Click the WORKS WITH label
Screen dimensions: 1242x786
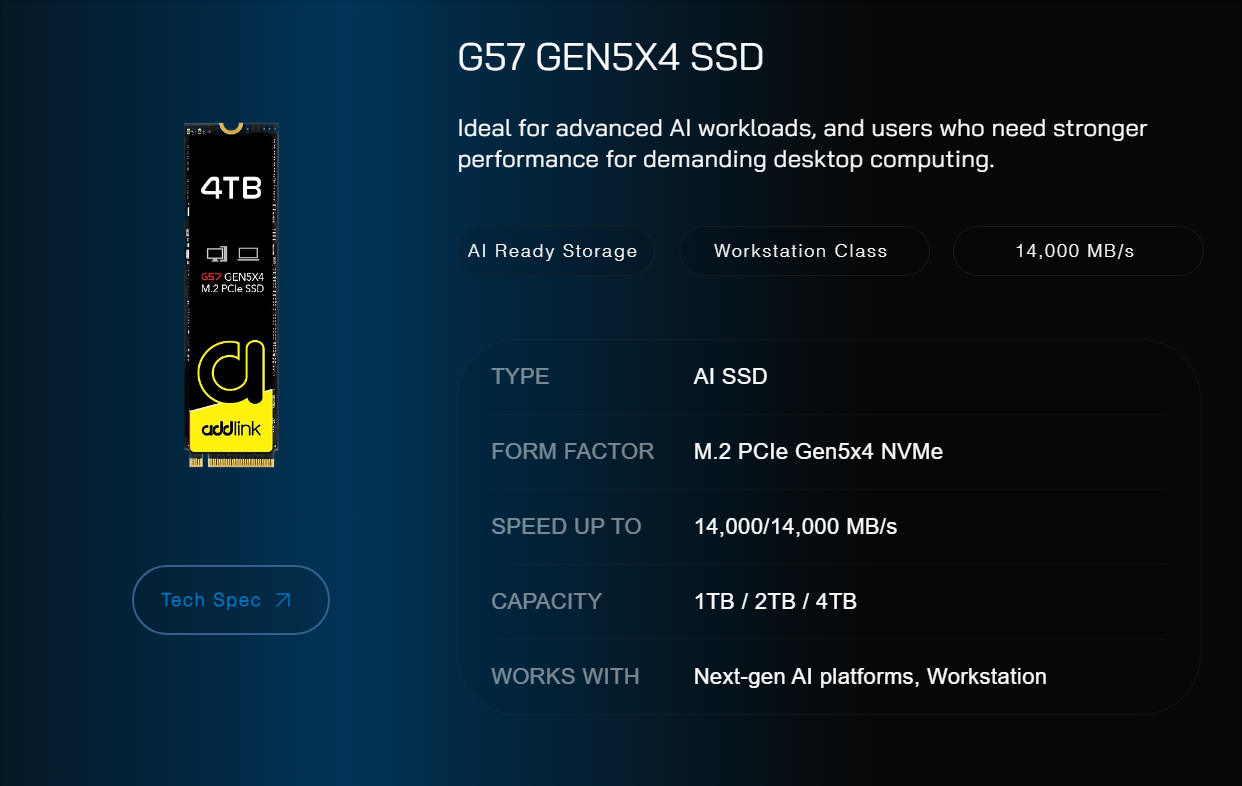[x=566, y=677]
